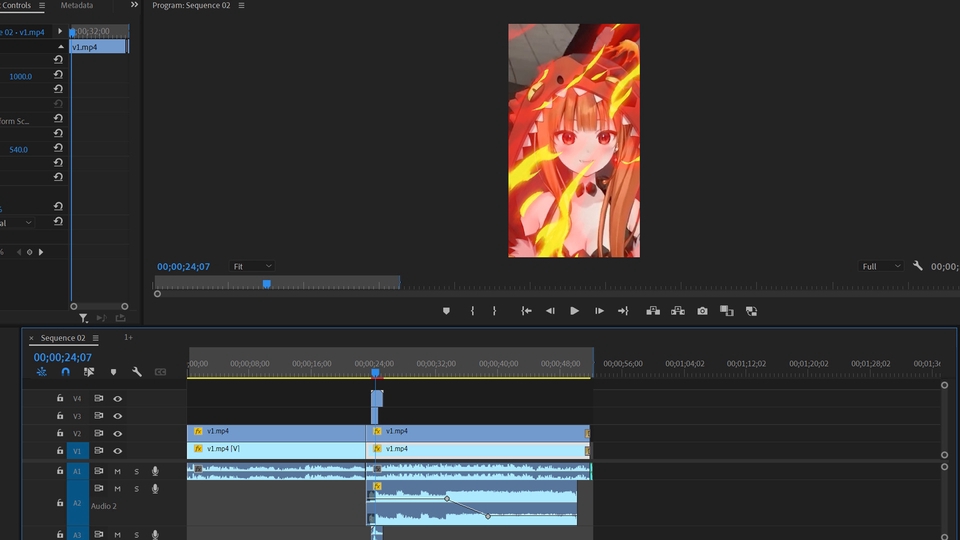Screen dimensions: 960x540
Task: Click the Mark Out button
Action: [x=494, y=311]
